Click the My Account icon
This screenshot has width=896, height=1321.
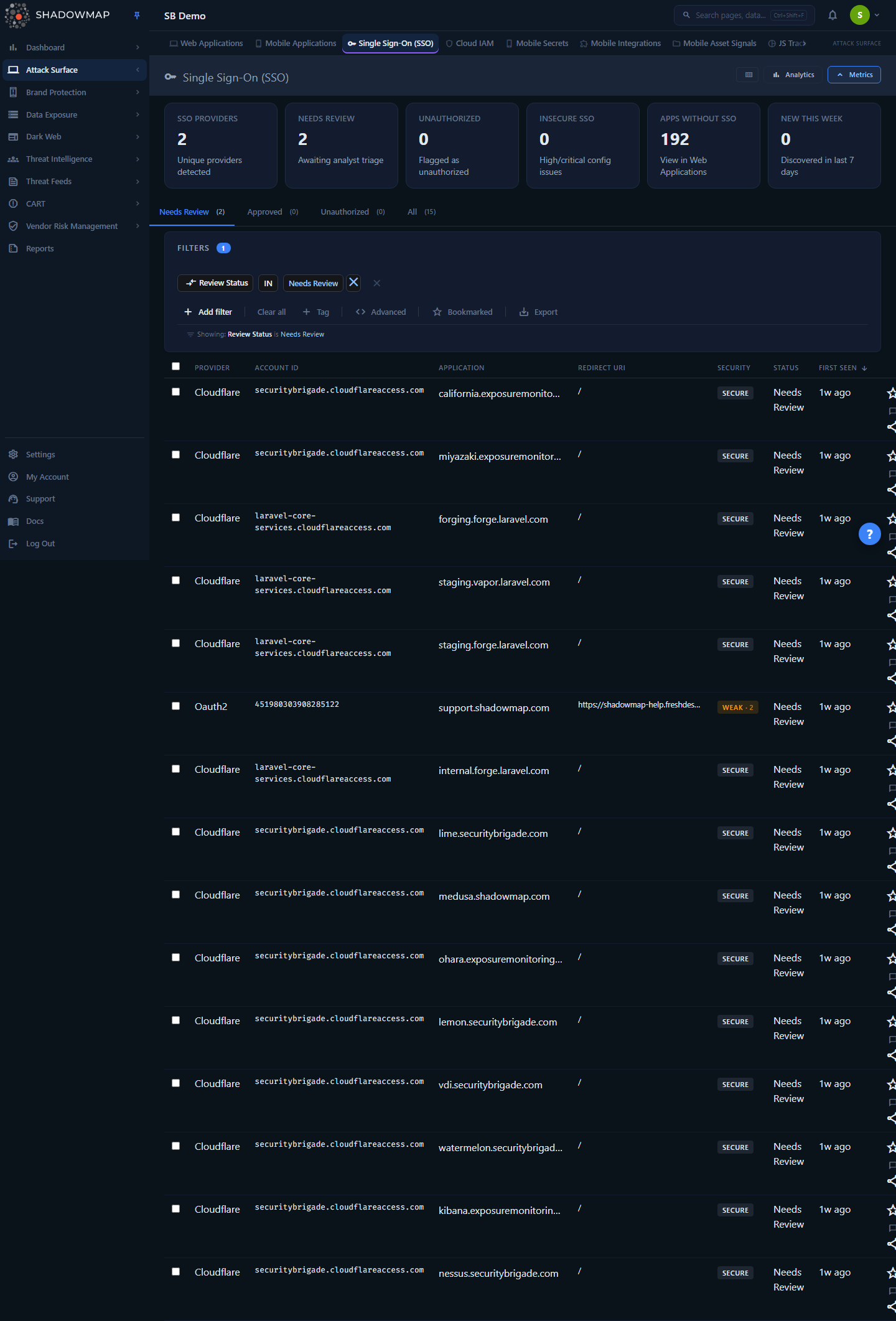[x=13, y=477]
